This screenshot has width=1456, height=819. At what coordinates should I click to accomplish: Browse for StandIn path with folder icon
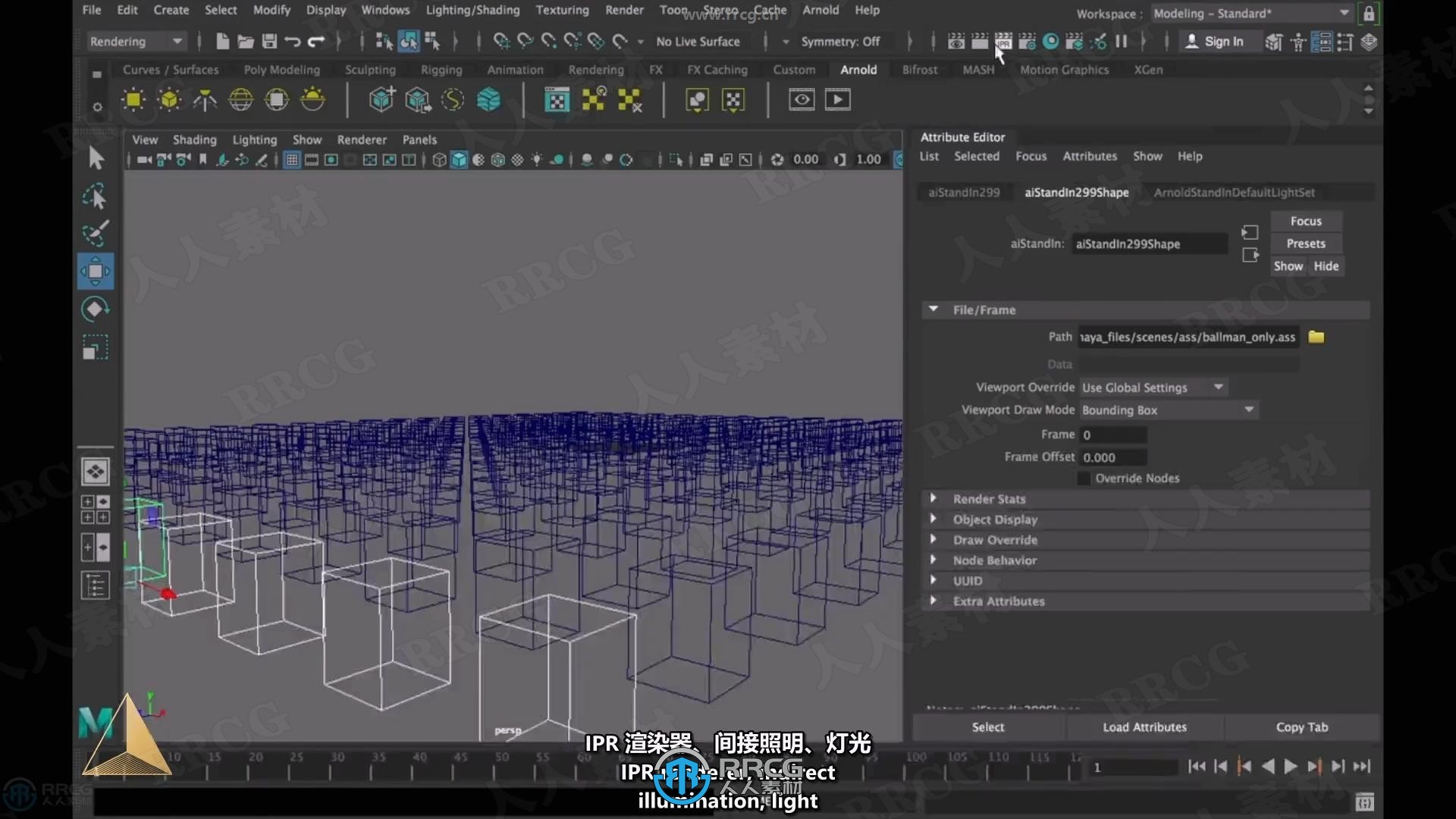click(1316, 337)
